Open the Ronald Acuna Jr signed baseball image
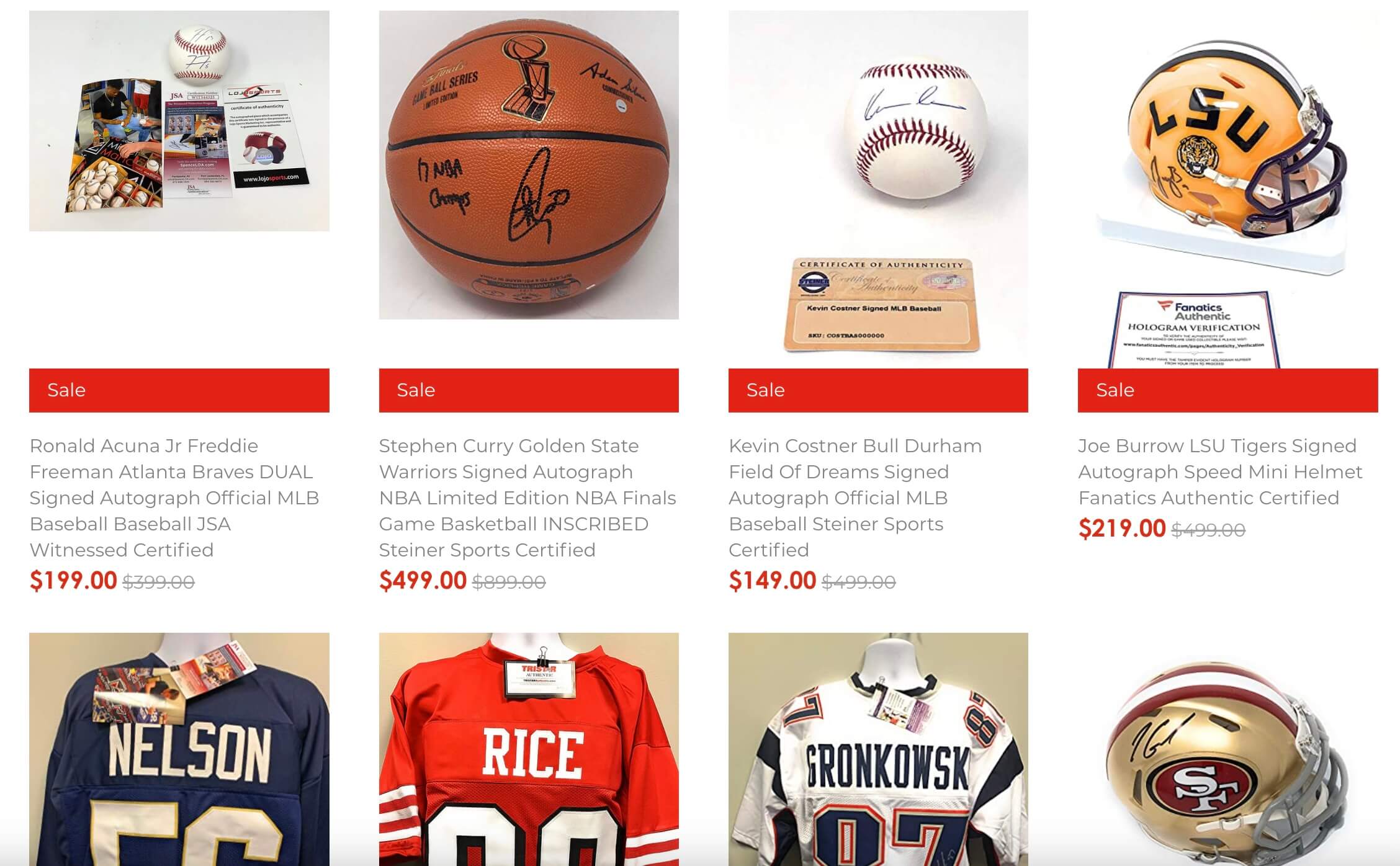 [x=179, y=121]
